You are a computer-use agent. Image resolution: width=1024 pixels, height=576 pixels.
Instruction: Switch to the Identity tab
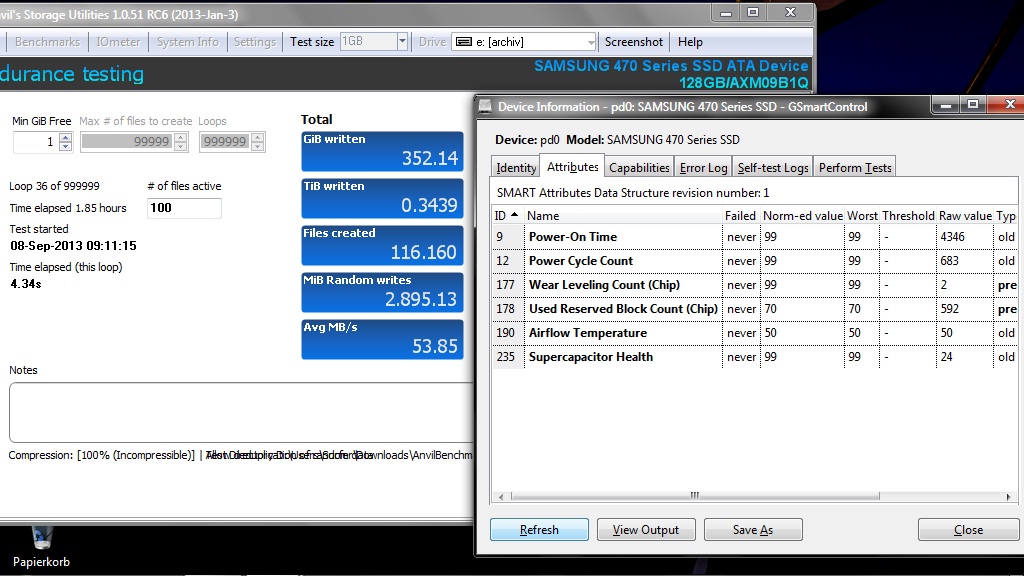(x=516, y=168)
